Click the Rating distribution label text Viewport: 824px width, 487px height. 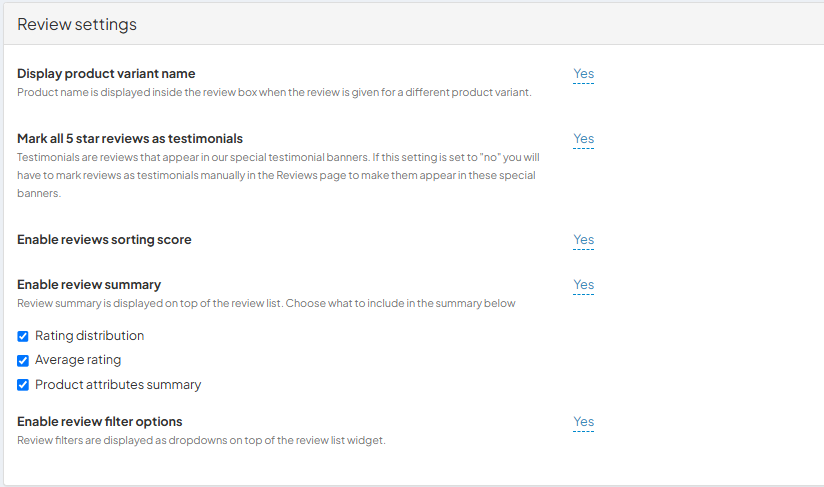89,336
